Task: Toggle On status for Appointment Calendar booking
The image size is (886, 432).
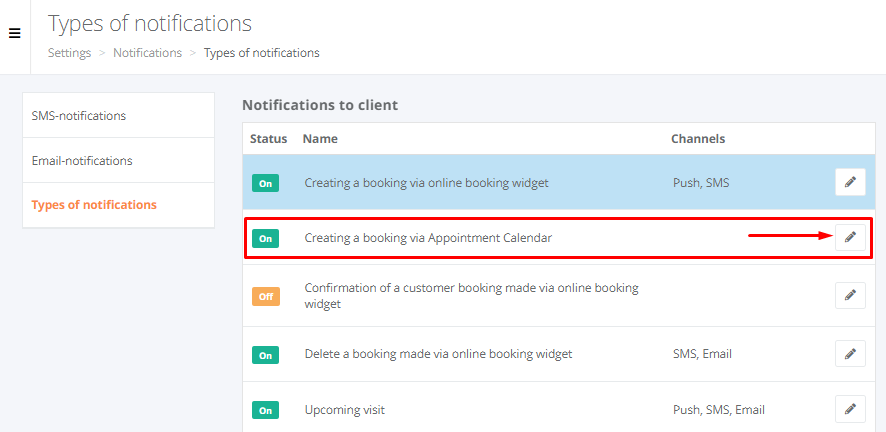Action: click(x=266, y=239)
